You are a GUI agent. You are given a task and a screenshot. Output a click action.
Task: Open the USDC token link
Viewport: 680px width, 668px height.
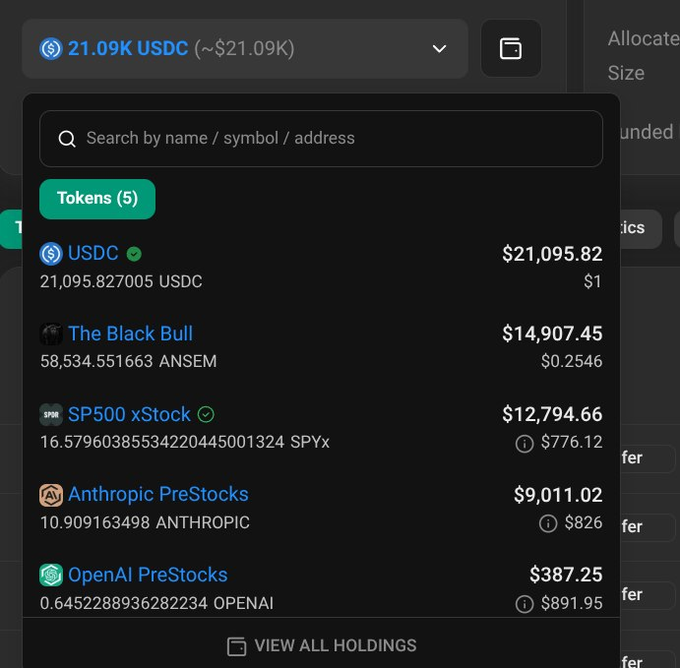(x=93, y=253)
